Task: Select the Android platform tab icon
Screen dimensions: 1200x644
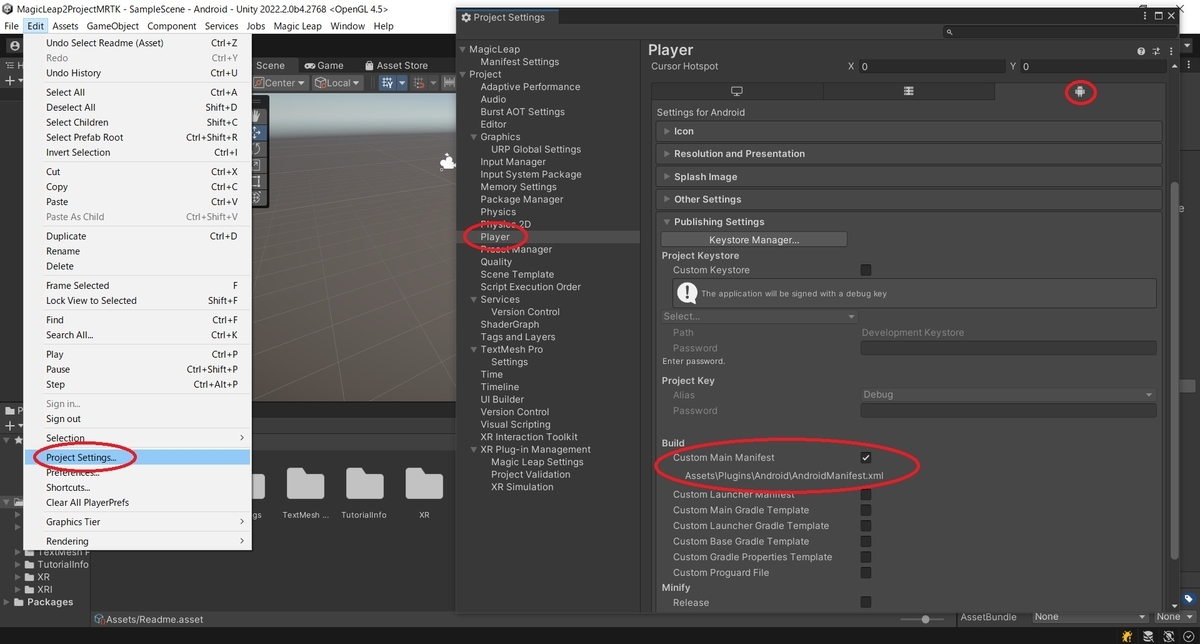Action: point(1080,92)
